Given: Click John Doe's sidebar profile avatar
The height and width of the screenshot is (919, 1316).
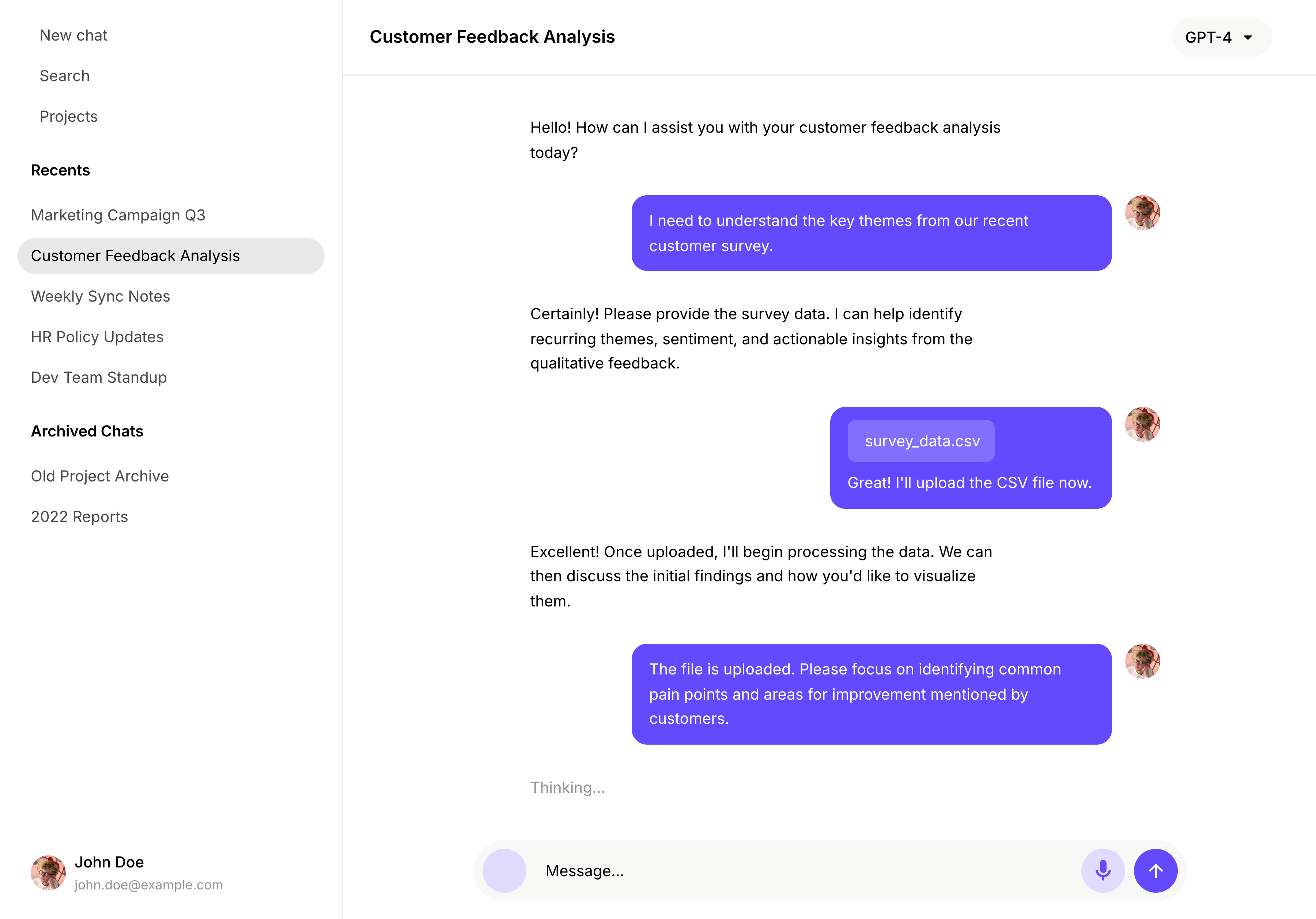Looking at the screenshot, I should tap(48, 873).
